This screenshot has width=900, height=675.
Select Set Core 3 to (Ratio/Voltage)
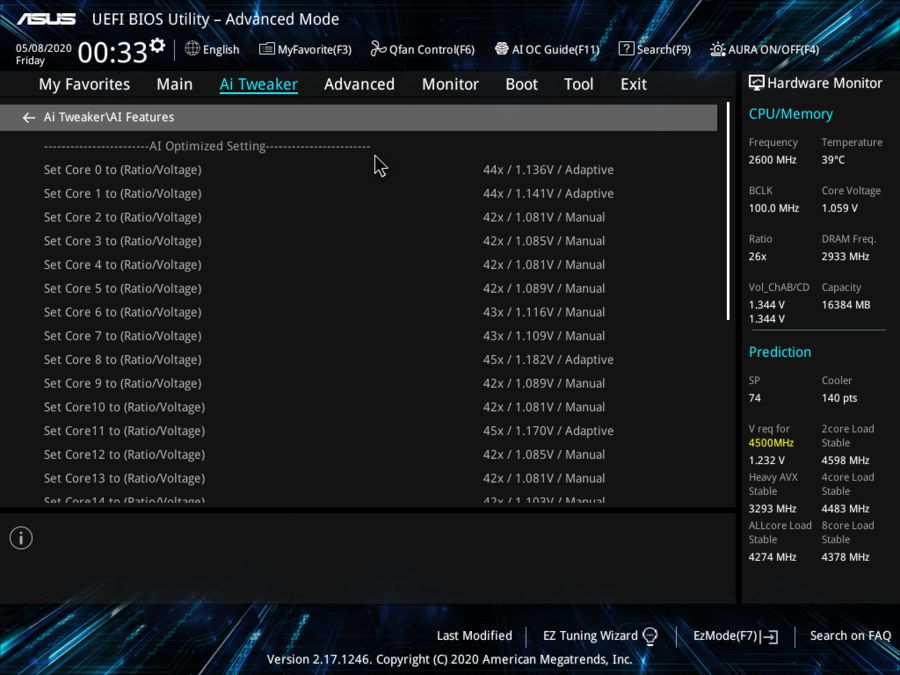(x=123, y=241)
